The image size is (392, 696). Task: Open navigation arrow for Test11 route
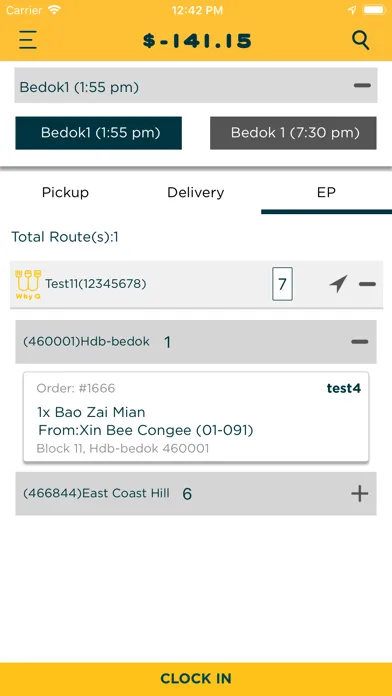click(x=338, y=284)
